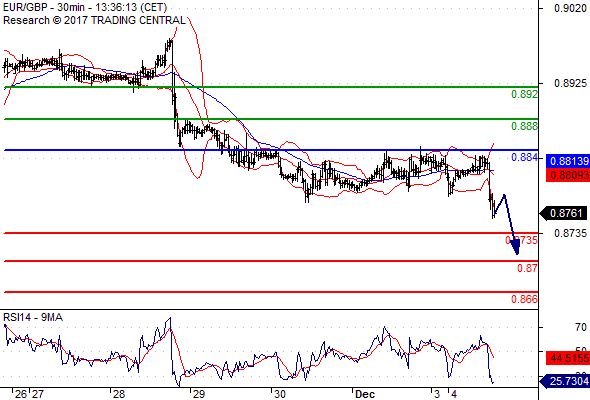The height and width of the screenshot is (400, 590).
Task: Click the 0.8735 axis value
Action: click(x=570, y=233)
